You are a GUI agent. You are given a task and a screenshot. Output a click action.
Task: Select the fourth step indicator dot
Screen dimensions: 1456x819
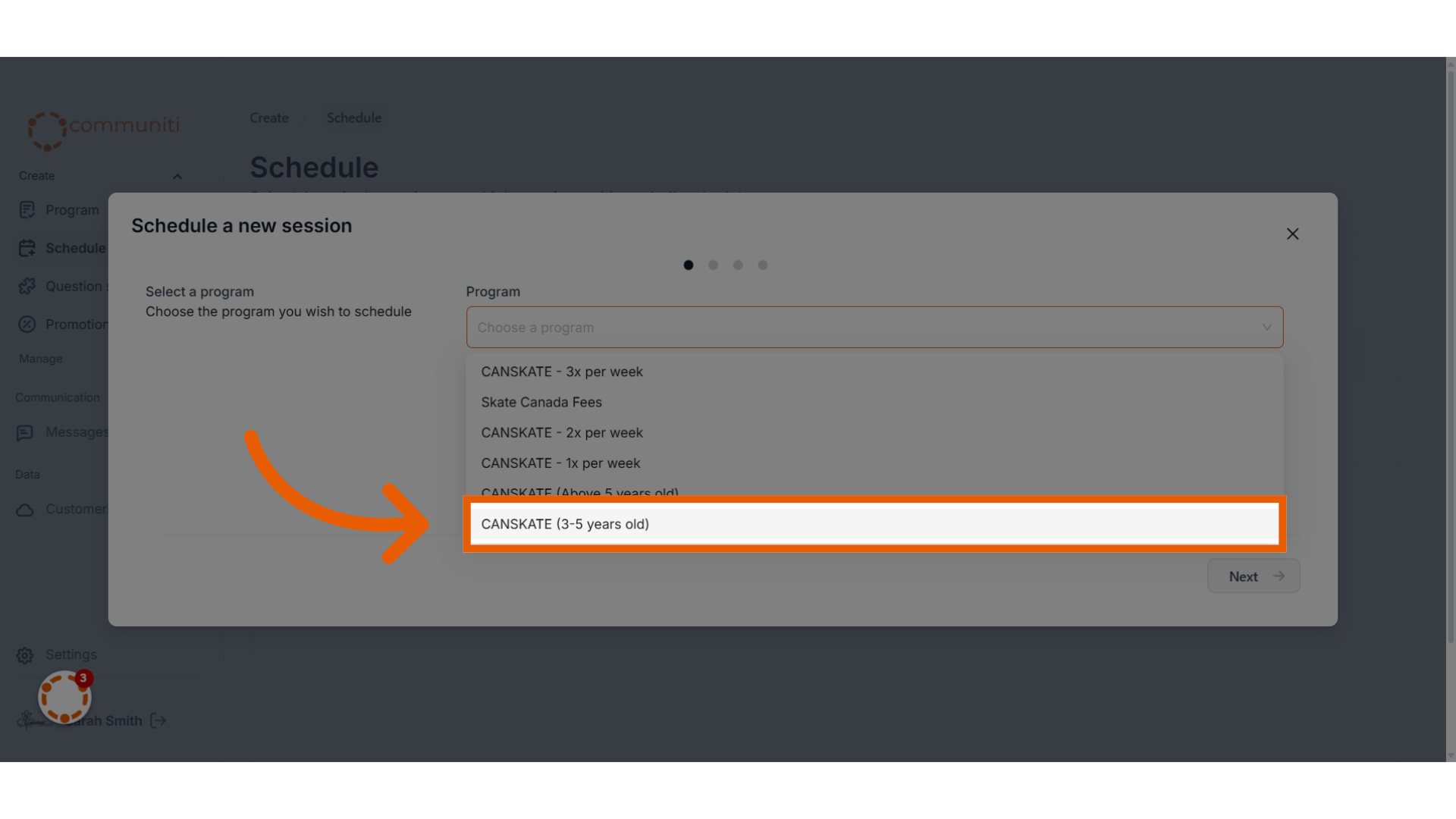[763, 265]
